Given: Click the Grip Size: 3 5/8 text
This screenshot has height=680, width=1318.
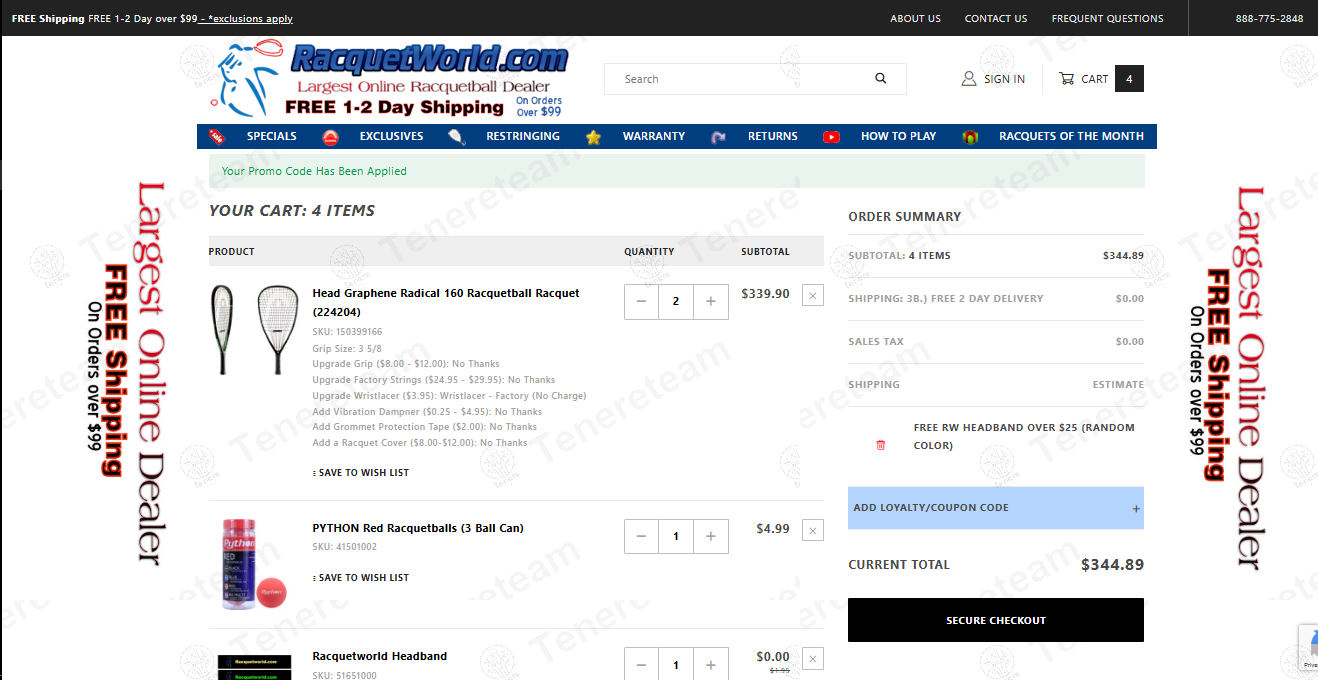Looking at the screenshot, I should point(347,348).
